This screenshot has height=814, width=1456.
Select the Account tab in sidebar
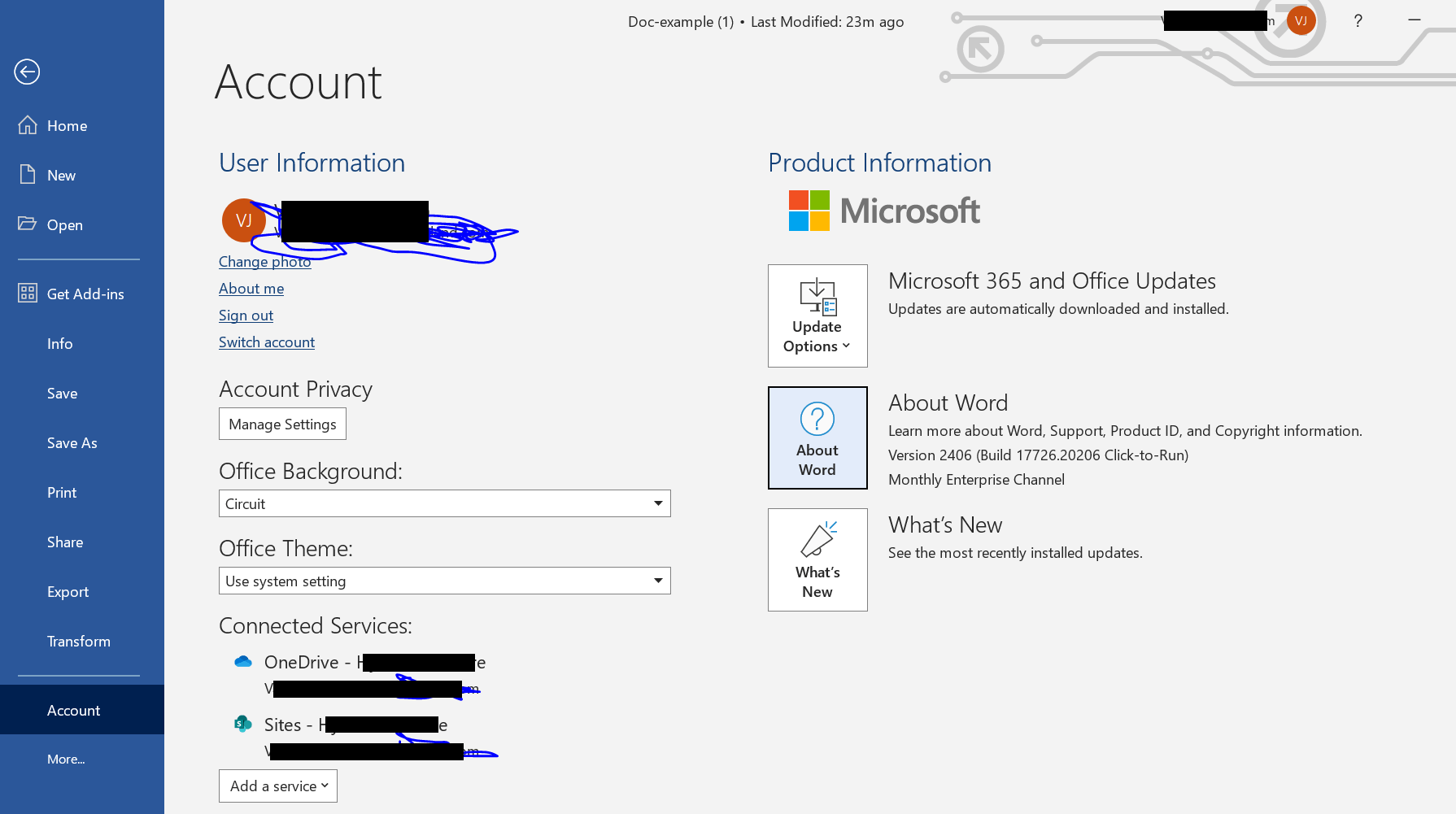click(81, 710)
